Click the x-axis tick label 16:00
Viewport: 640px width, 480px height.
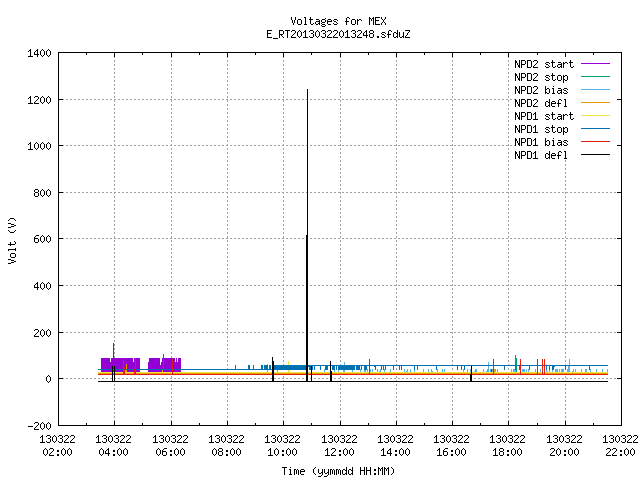pos(451,452)
